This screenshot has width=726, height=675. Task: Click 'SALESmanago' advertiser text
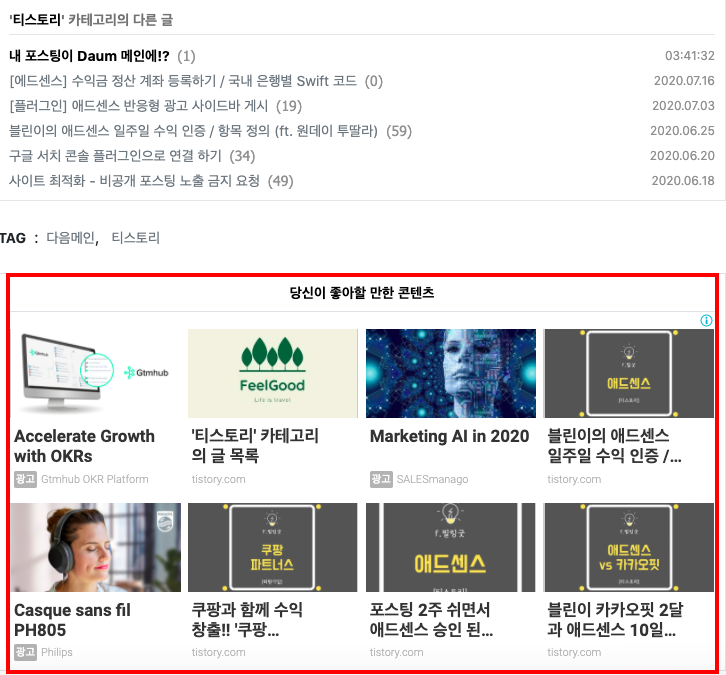pyautogui.click(x=432, y=479)
